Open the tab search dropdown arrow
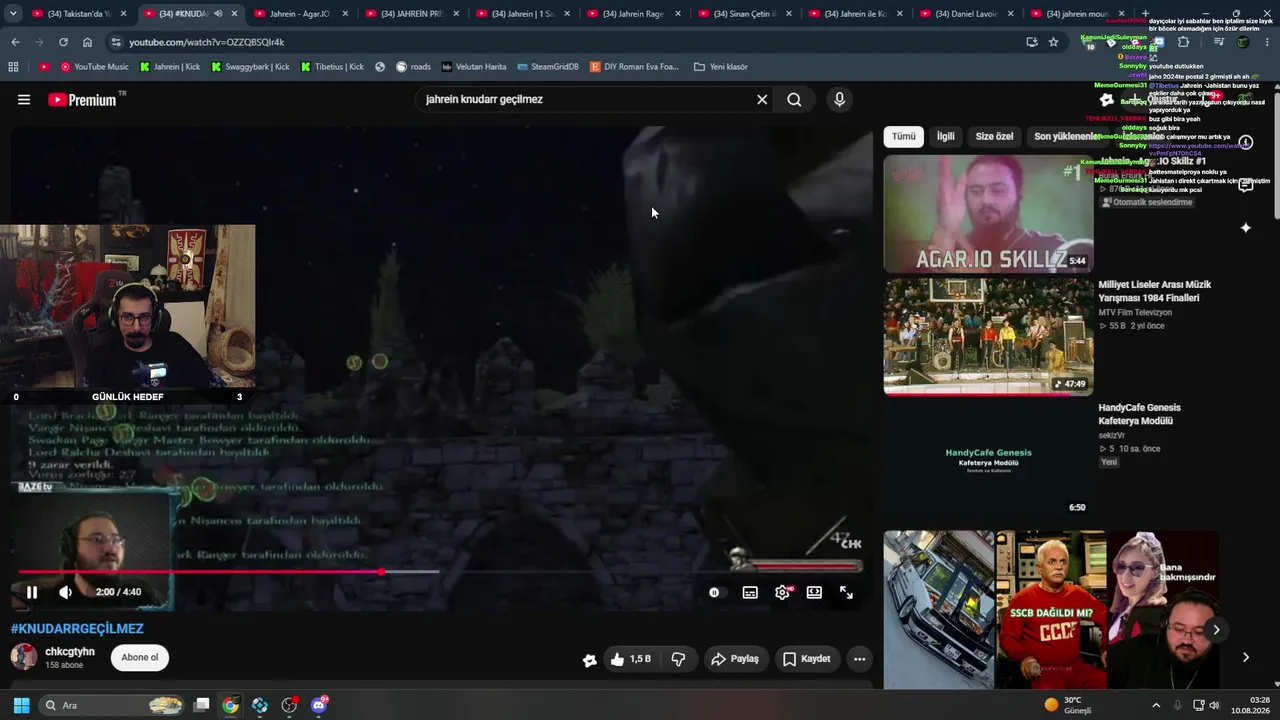1280x720 pixels. tap(13, 14)
